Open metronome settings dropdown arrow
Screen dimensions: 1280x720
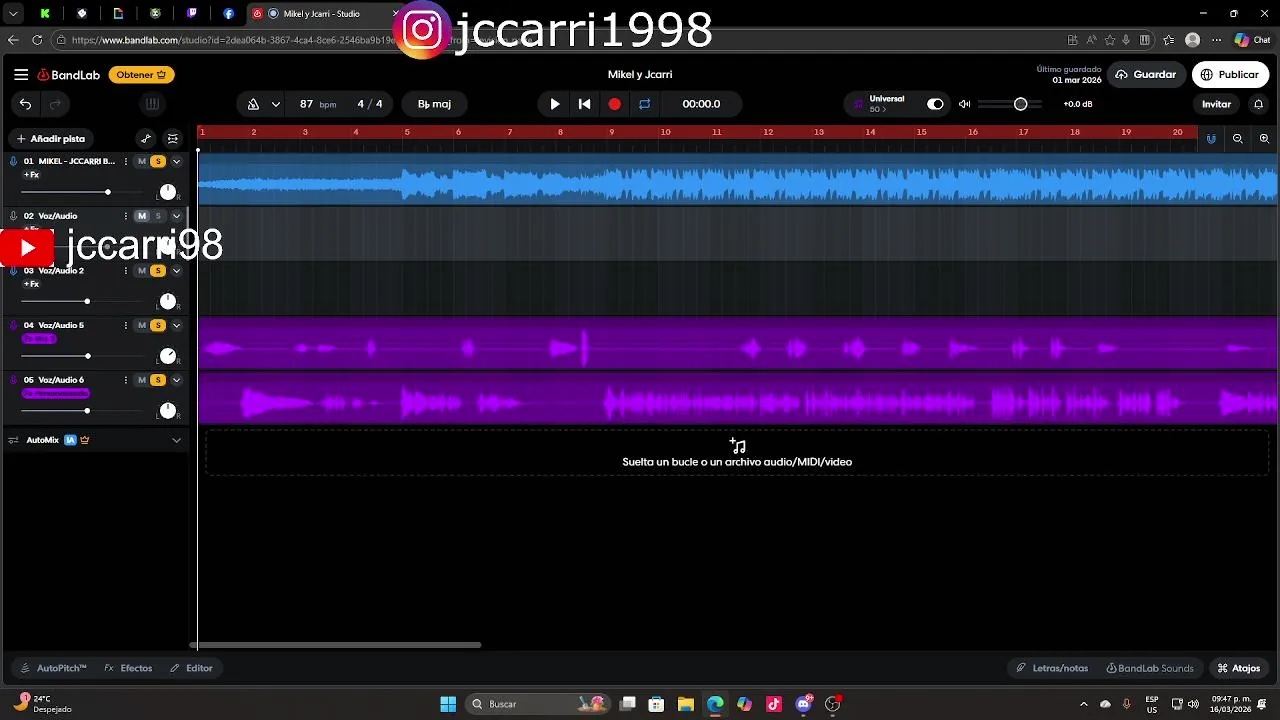click(x=275, y=104)
